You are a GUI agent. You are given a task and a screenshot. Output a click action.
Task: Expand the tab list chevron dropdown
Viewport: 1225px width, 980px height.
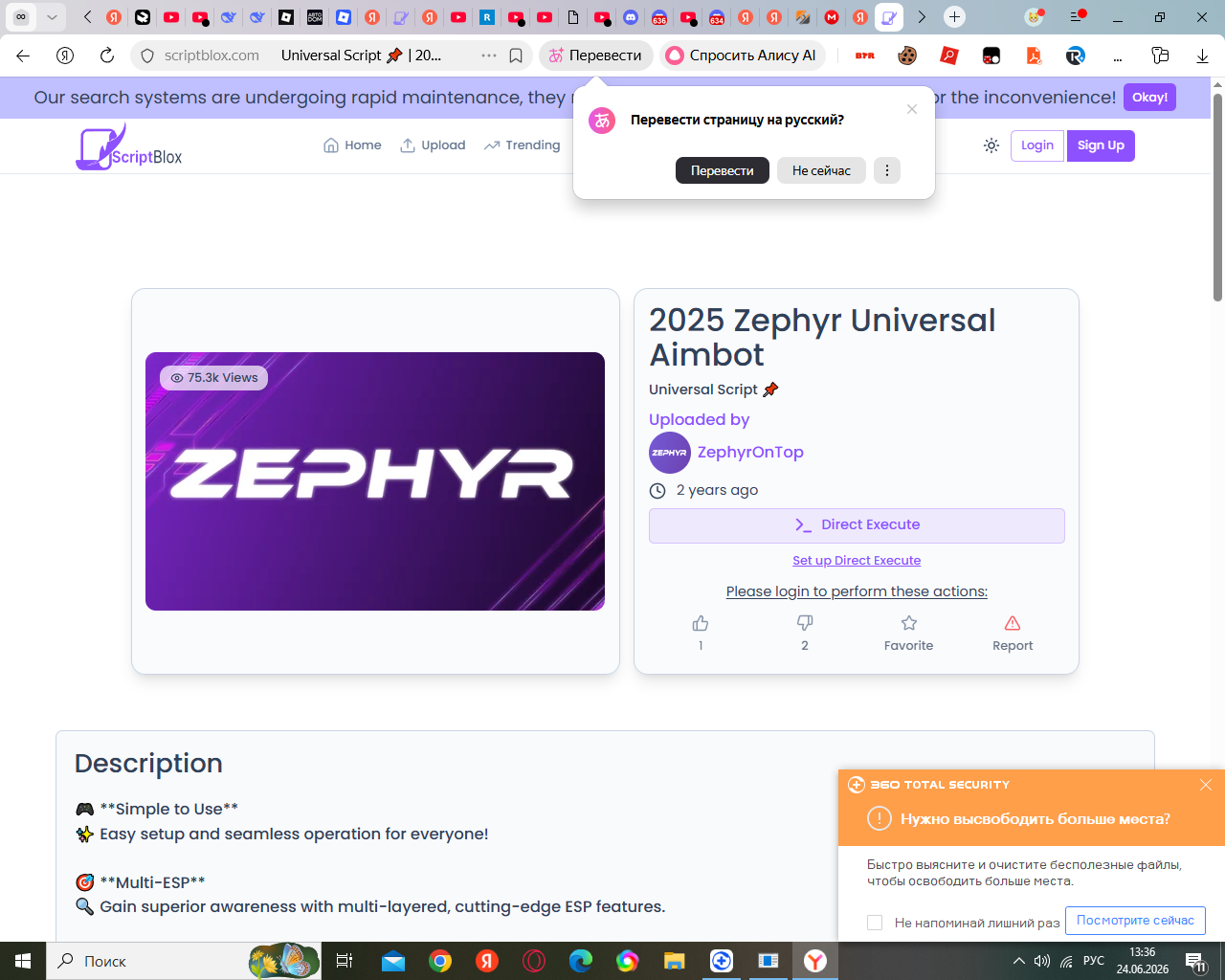pyautogui.click(x=52, y=17)
